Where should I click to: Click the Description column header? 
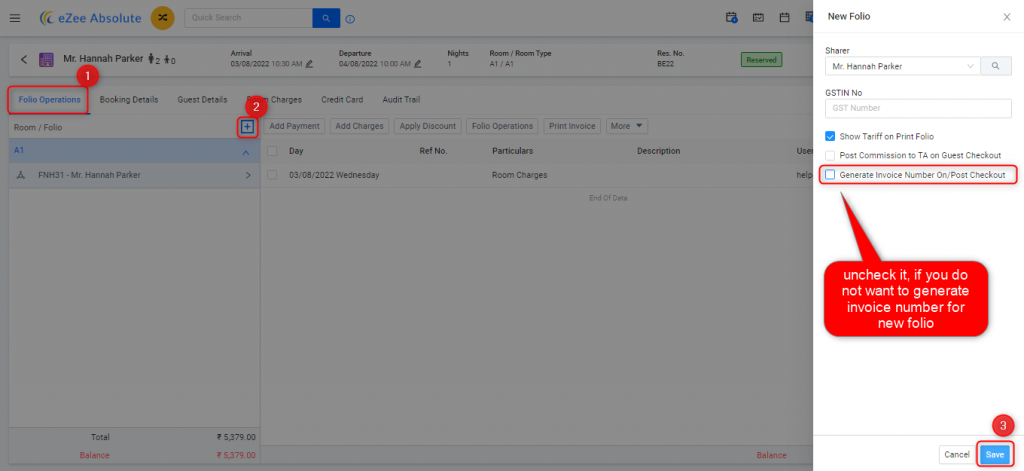click(659, 151)
